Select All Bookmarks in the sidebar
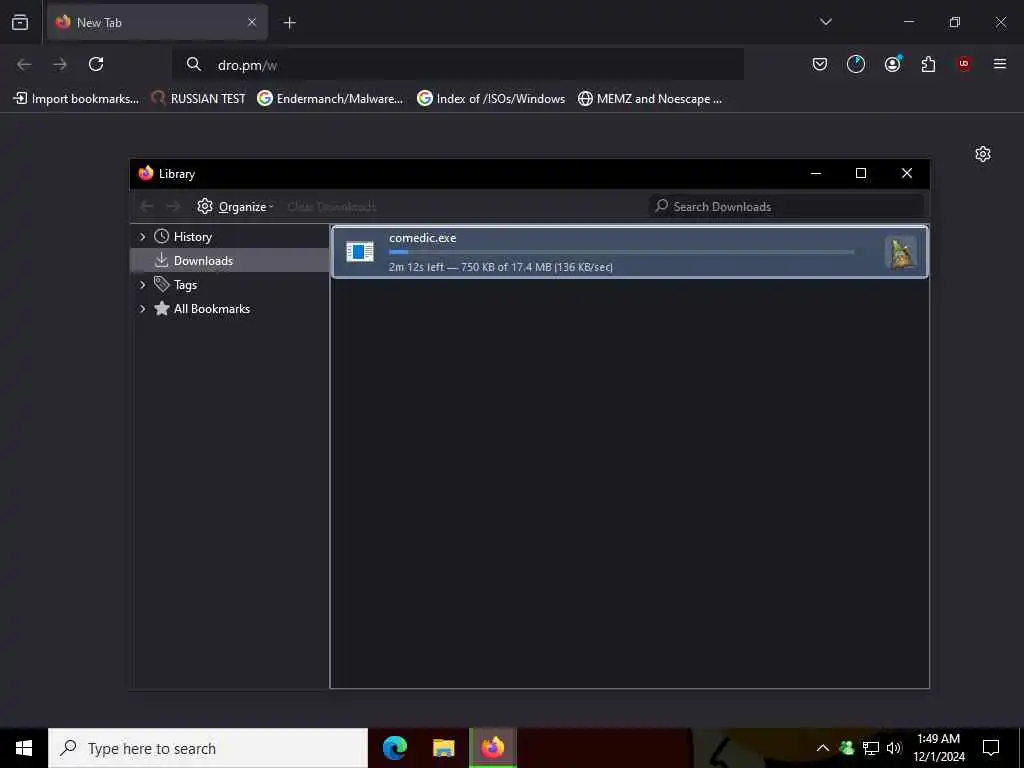1024x768 pixels. (212, 309)
